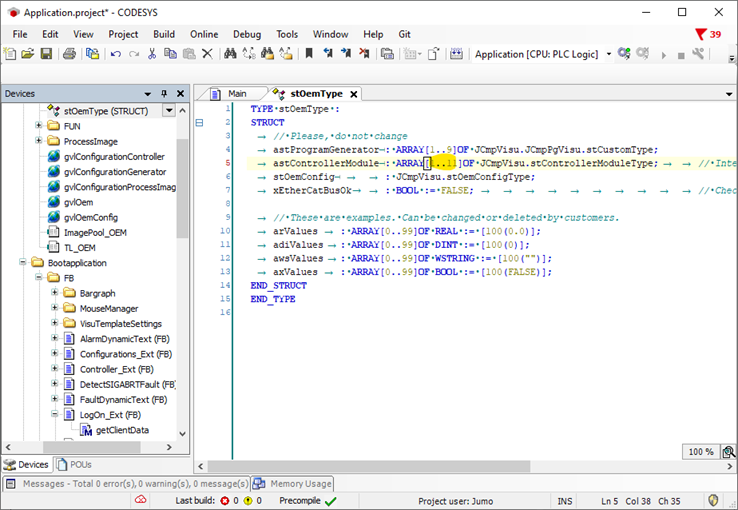
Task: Expand the ProcessImage folder
Action: (x=39, y=142)
